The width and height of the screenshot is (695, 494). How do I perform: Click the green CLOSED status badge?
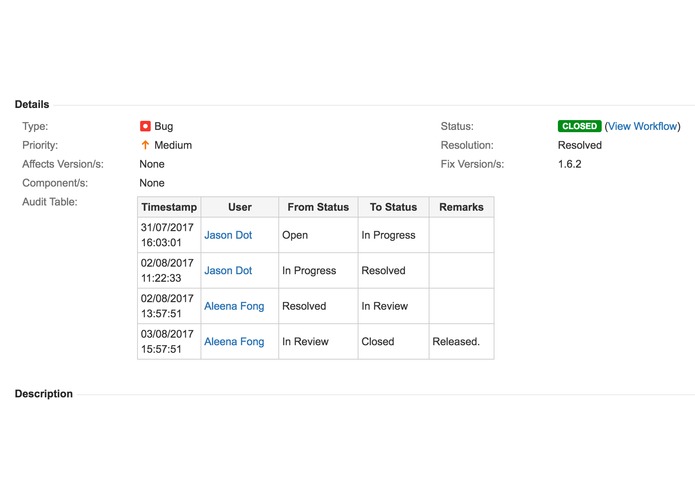pyautogui.click(x=579, y=126)
